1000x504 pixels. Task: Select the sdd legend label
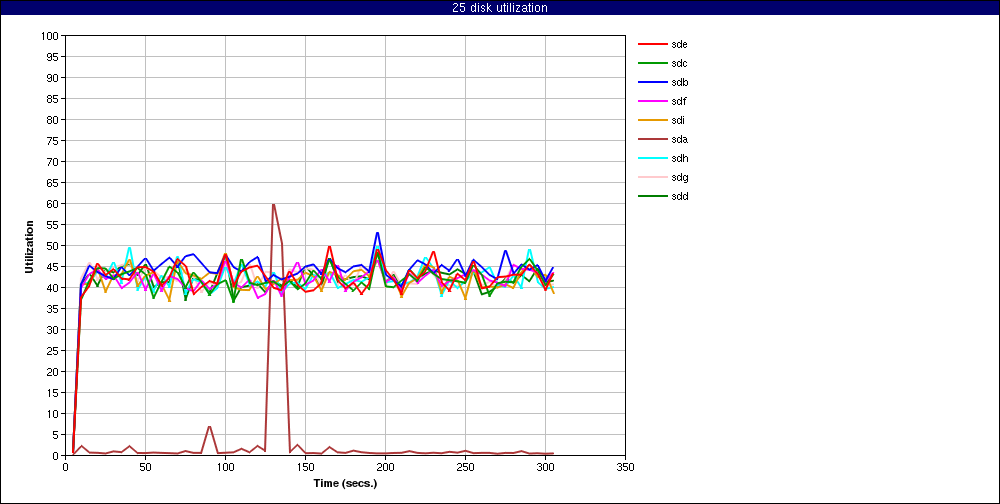coord(679,196)
